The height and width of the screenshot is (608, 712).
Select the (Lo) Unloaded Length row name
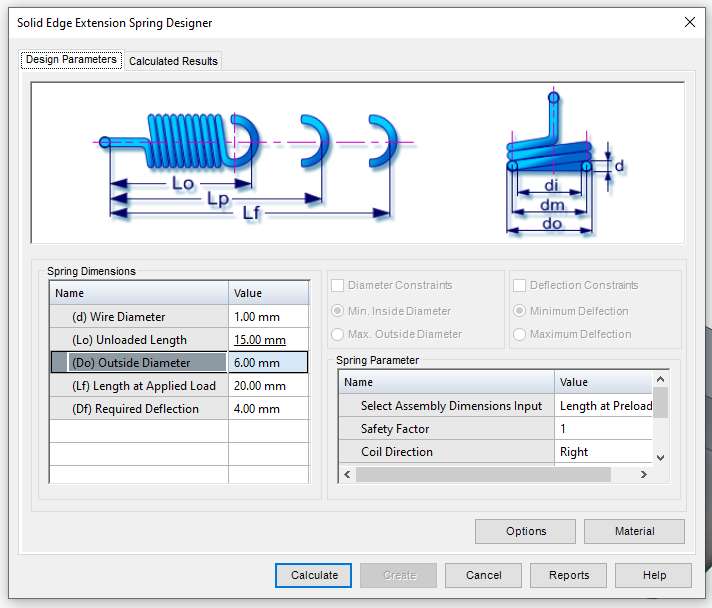point(139,340)
